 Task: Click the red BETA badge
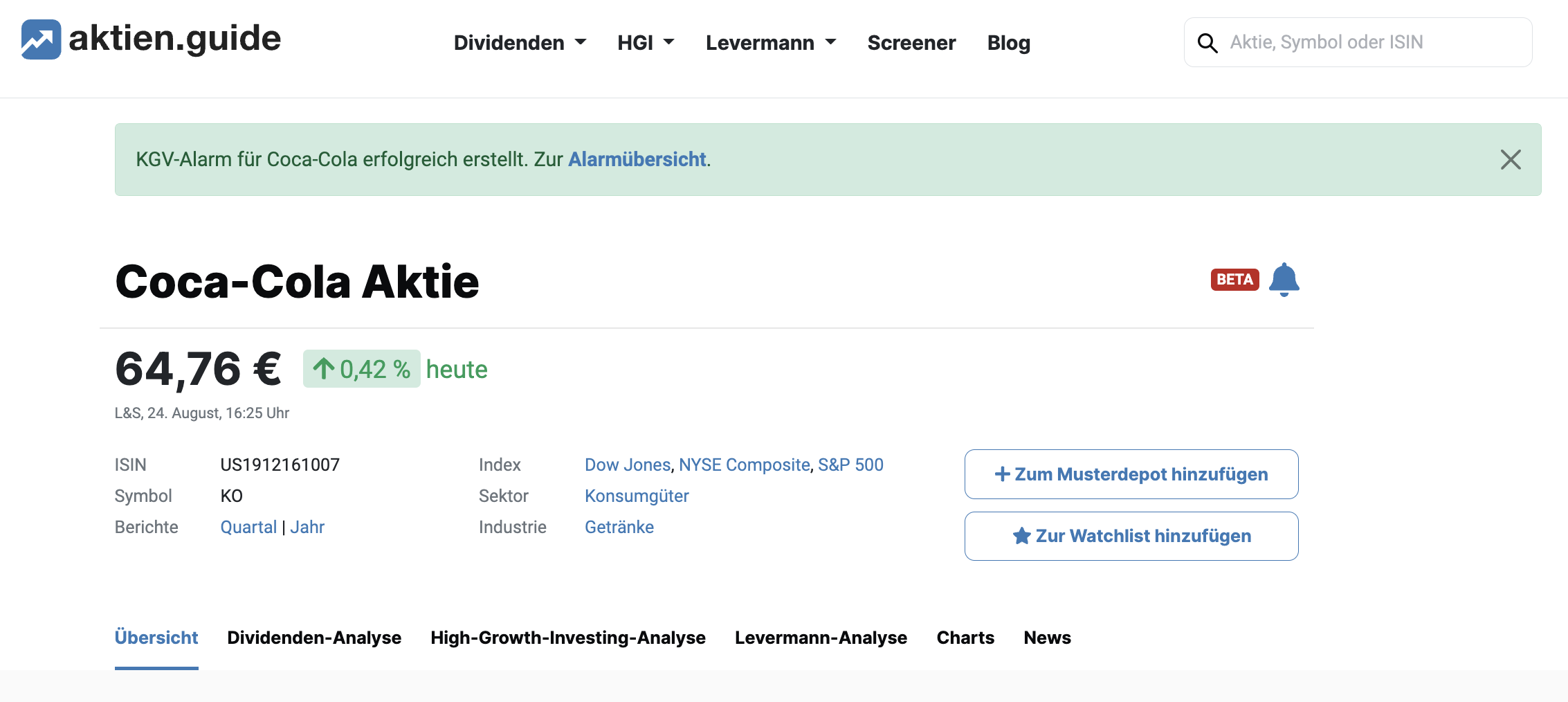click(x=1235, y=280)
